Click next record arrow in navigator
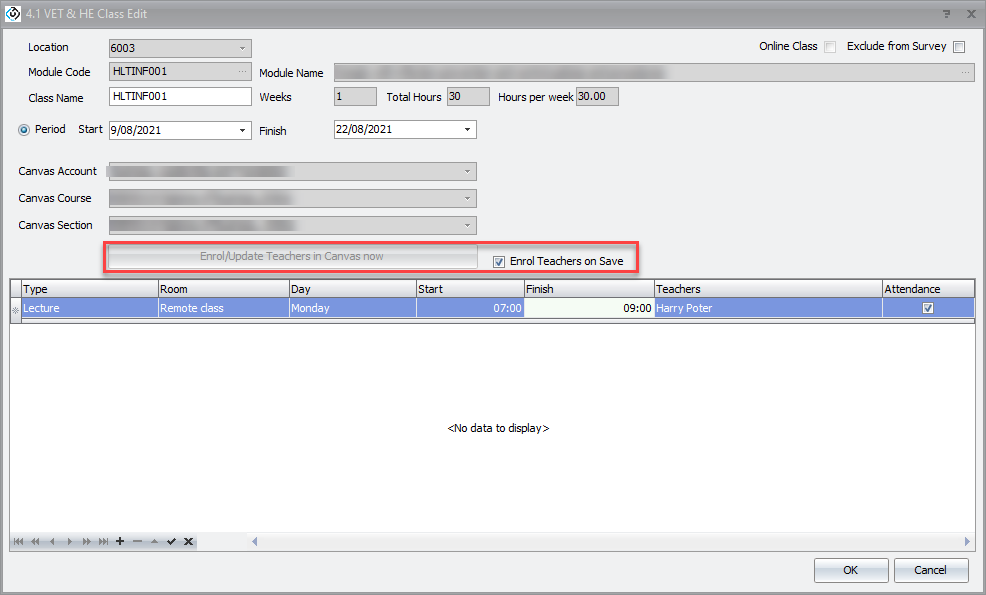 pyautogui.click(x=69, y=541)
